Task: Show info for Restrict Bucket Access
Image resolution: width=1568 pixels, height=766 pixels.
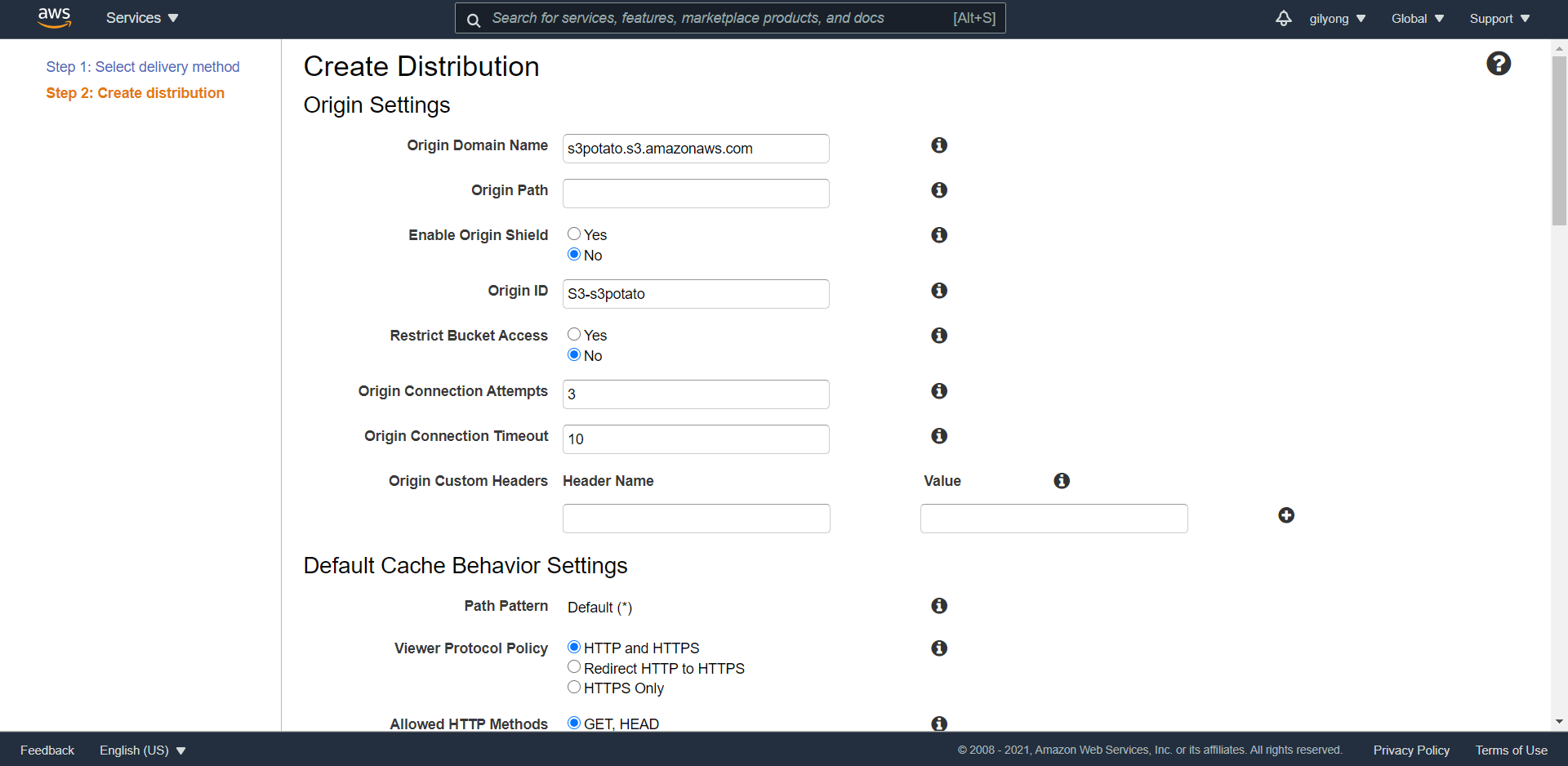Action: (x=939, y=336)
